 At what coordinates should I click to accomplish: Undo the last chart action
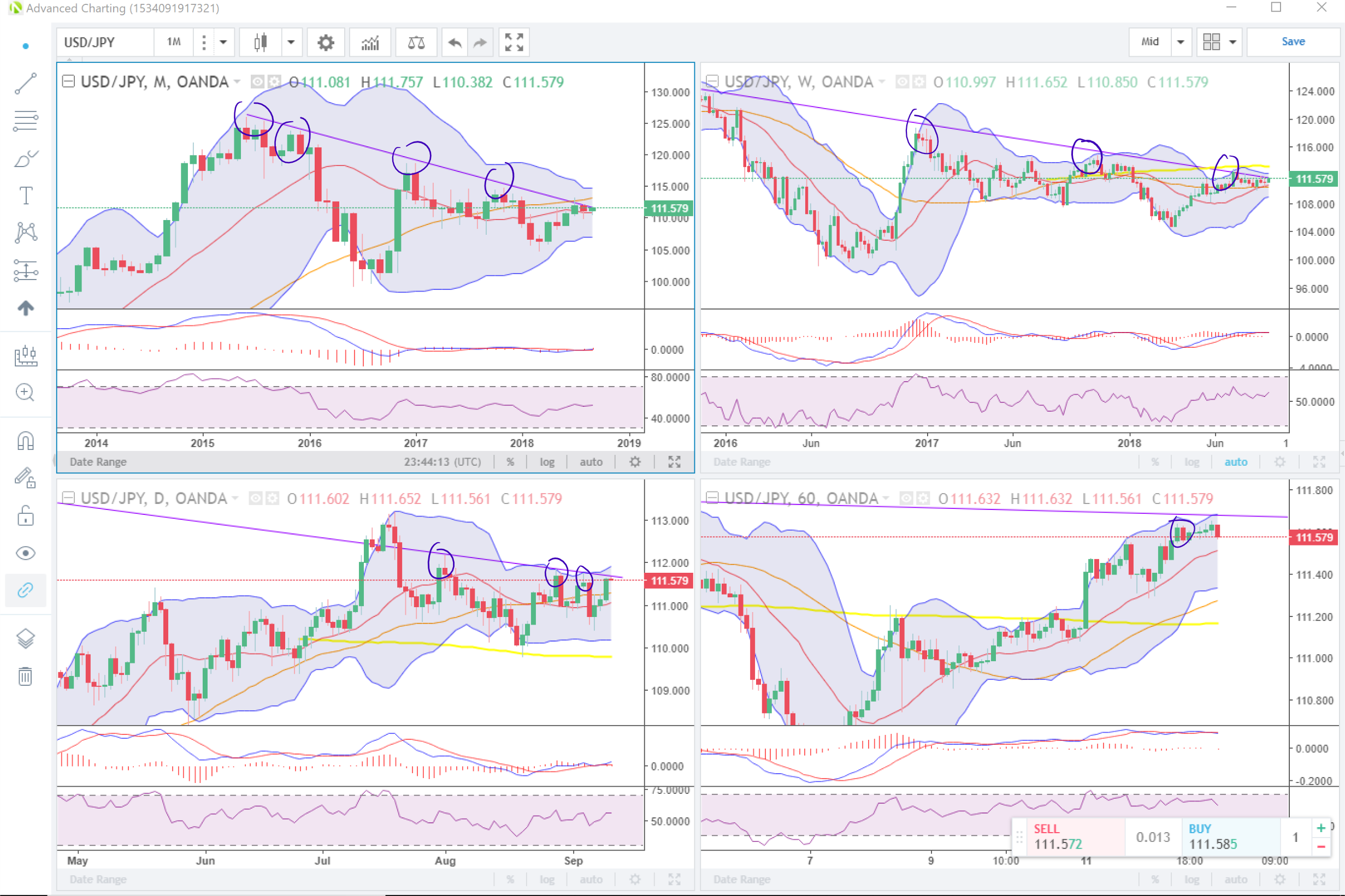pos(455,42)
